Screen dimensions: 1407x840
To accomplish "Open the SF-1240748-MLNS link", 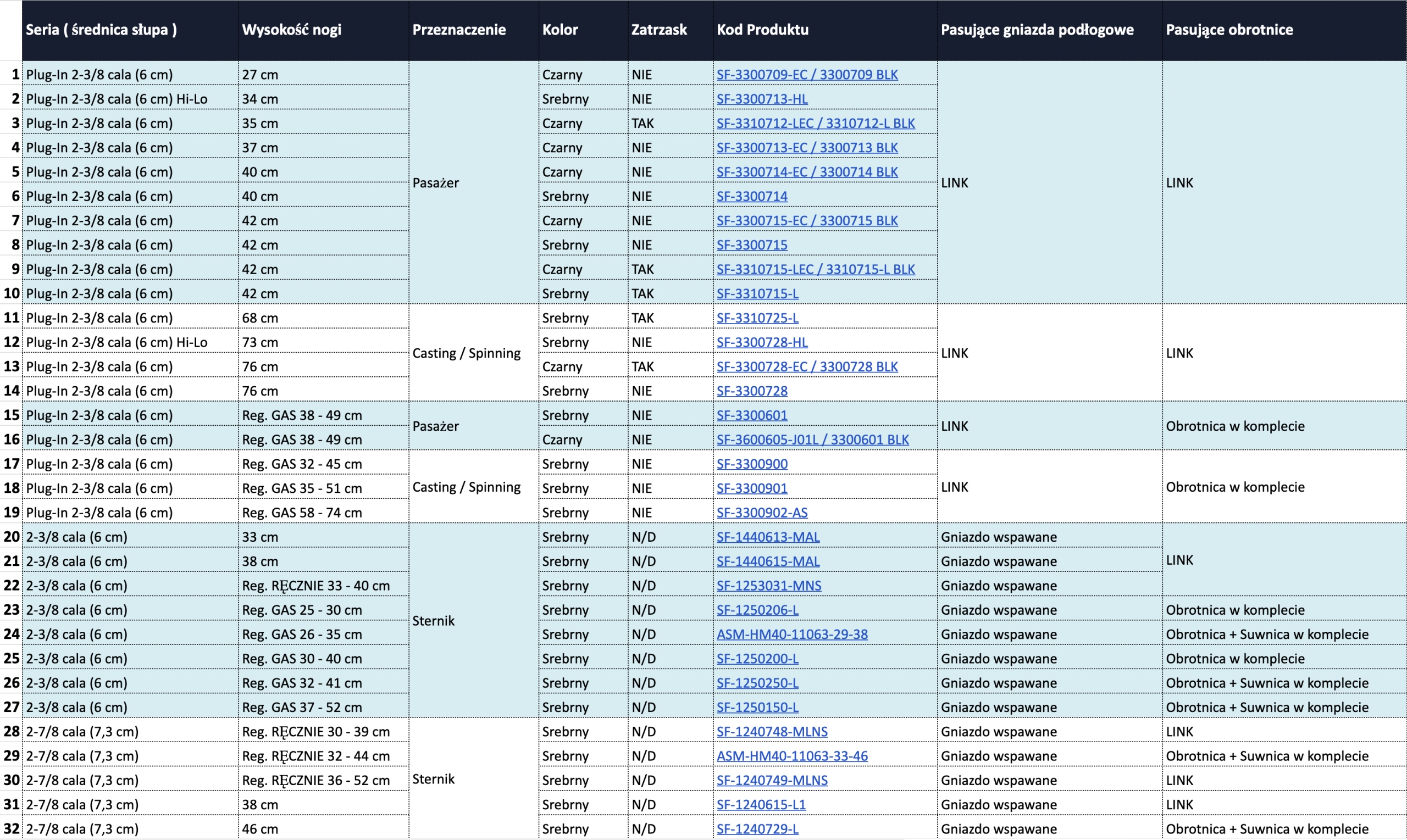I will [x=772, y=732].
